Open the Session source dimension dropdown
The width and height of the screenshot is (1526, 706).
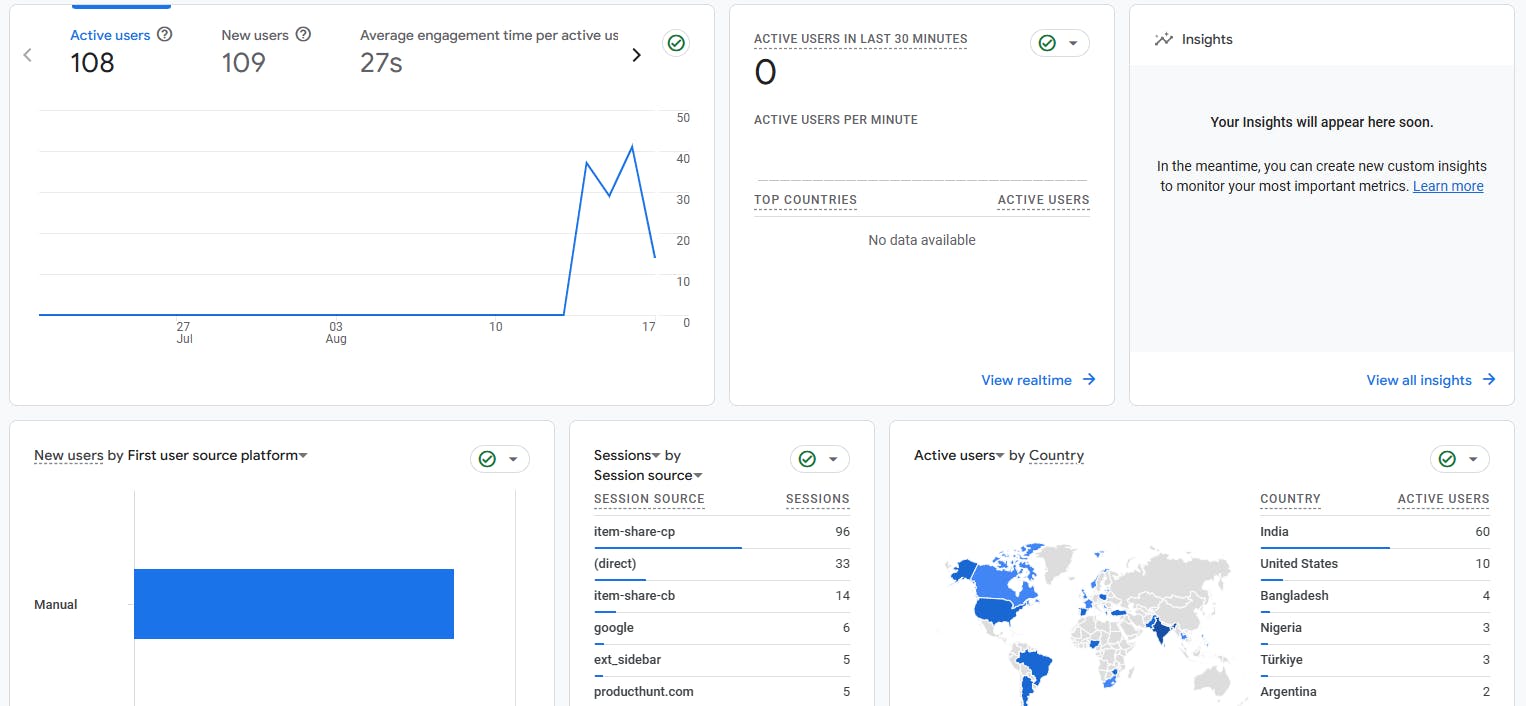(x=648, y=475)
